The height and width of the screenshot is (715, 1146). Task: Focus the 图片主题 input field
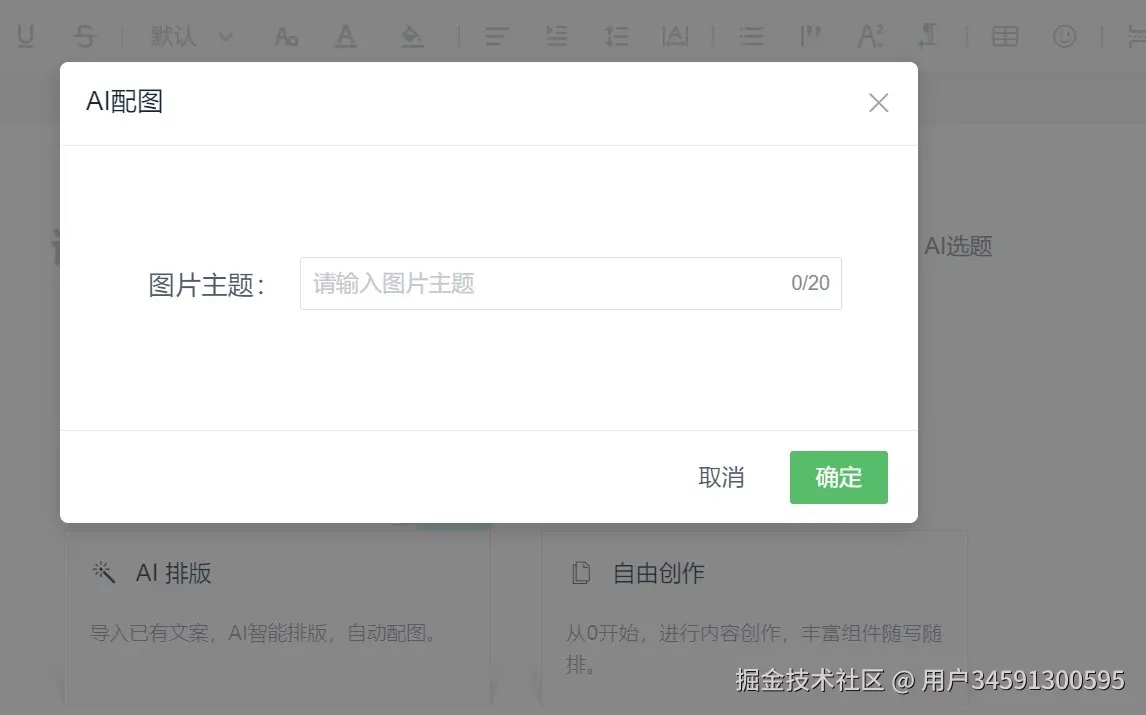571,283
